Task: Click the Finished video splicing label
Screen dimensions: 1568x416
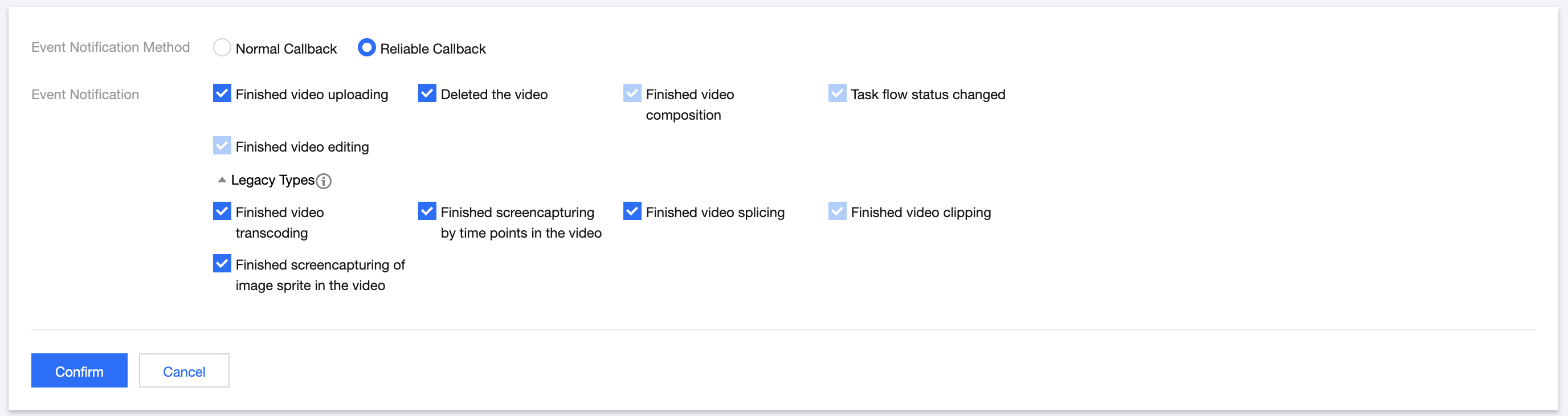Action: pos(715,213)
